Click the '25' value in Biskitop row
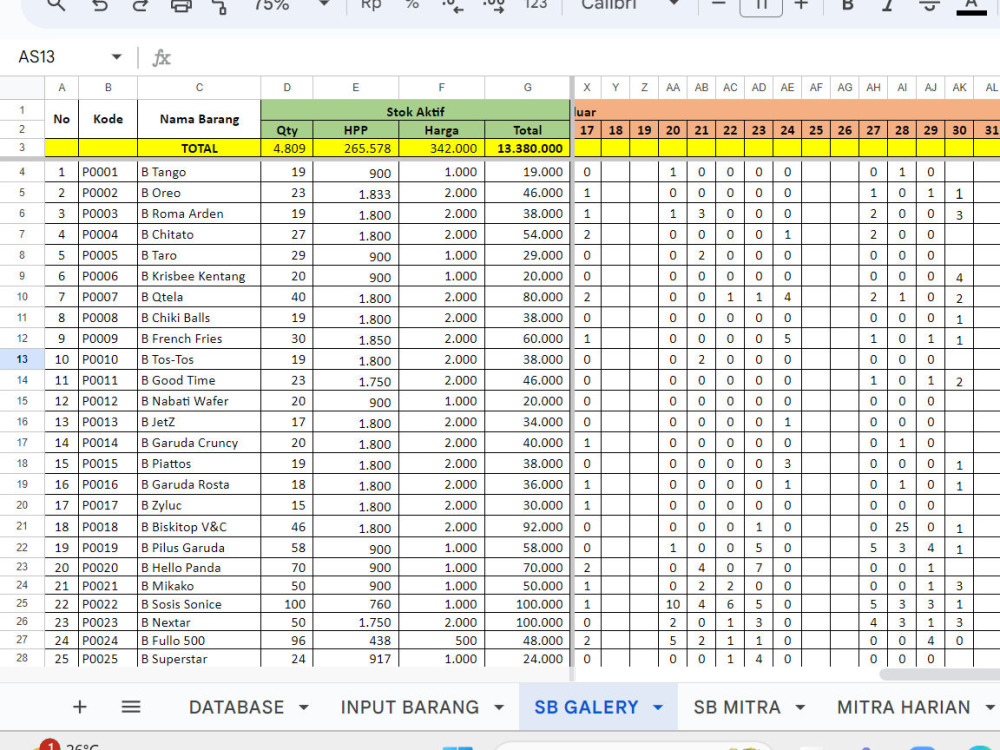 902,527
